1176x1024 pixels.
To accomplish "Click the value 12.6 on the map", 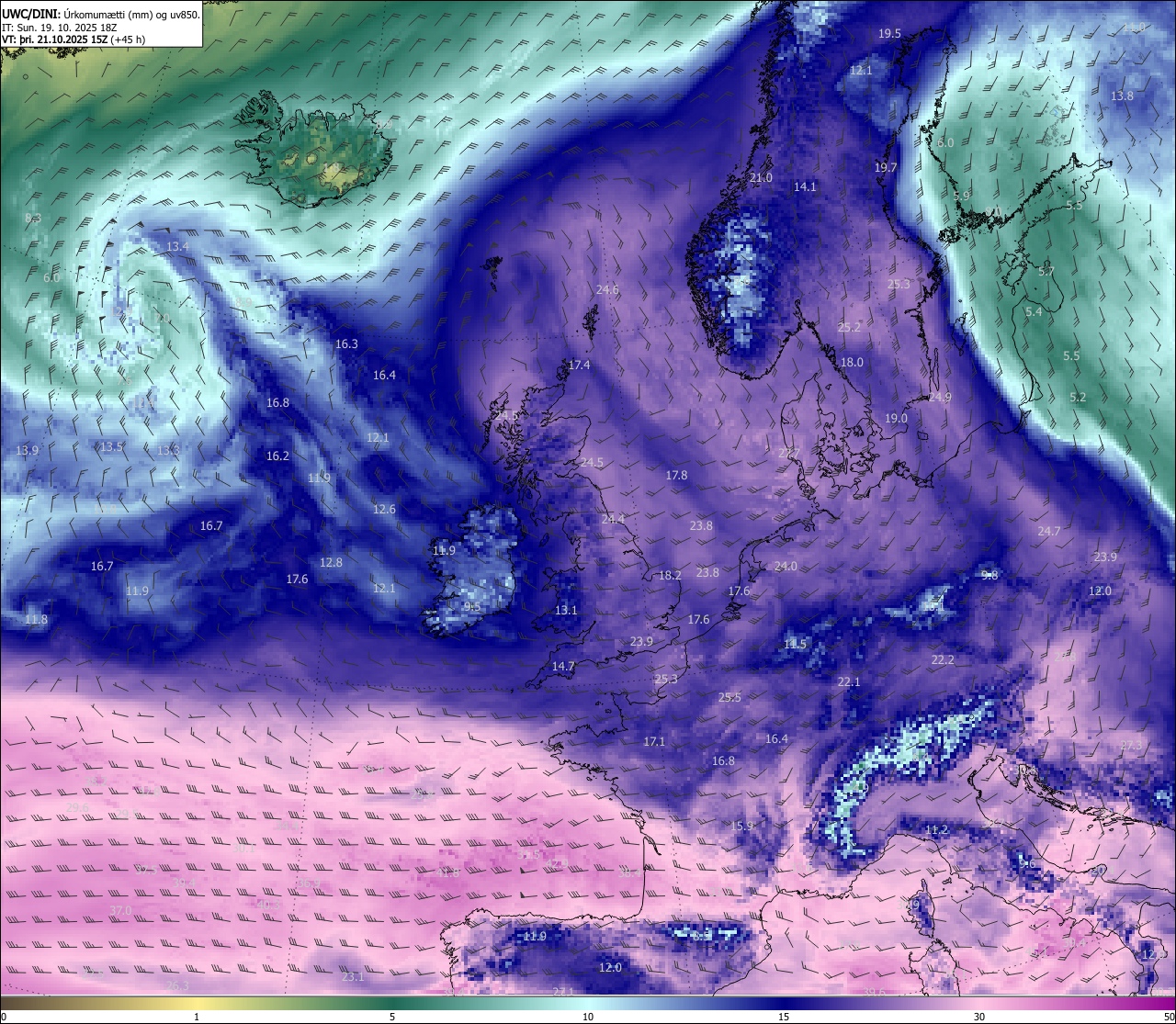I will 384,509.
